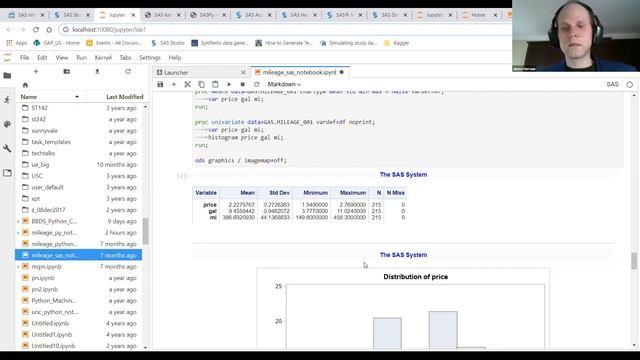The width and height of the screenshot is (640, 360).
Task: Click the kernel status circle indicator
Action: [x=629, y=84]
